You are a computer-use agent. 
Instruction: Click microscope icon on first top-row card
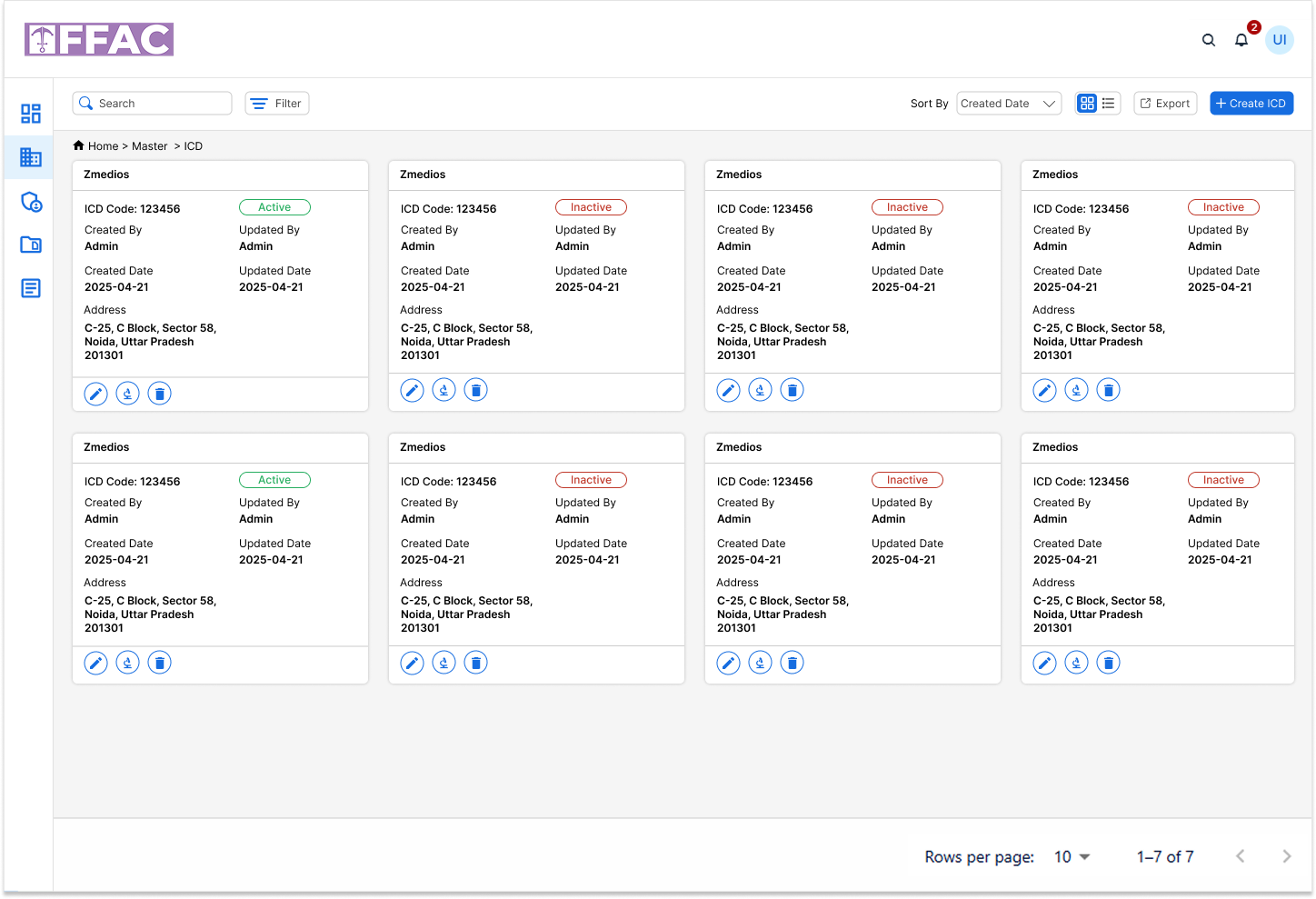(128, 394)
